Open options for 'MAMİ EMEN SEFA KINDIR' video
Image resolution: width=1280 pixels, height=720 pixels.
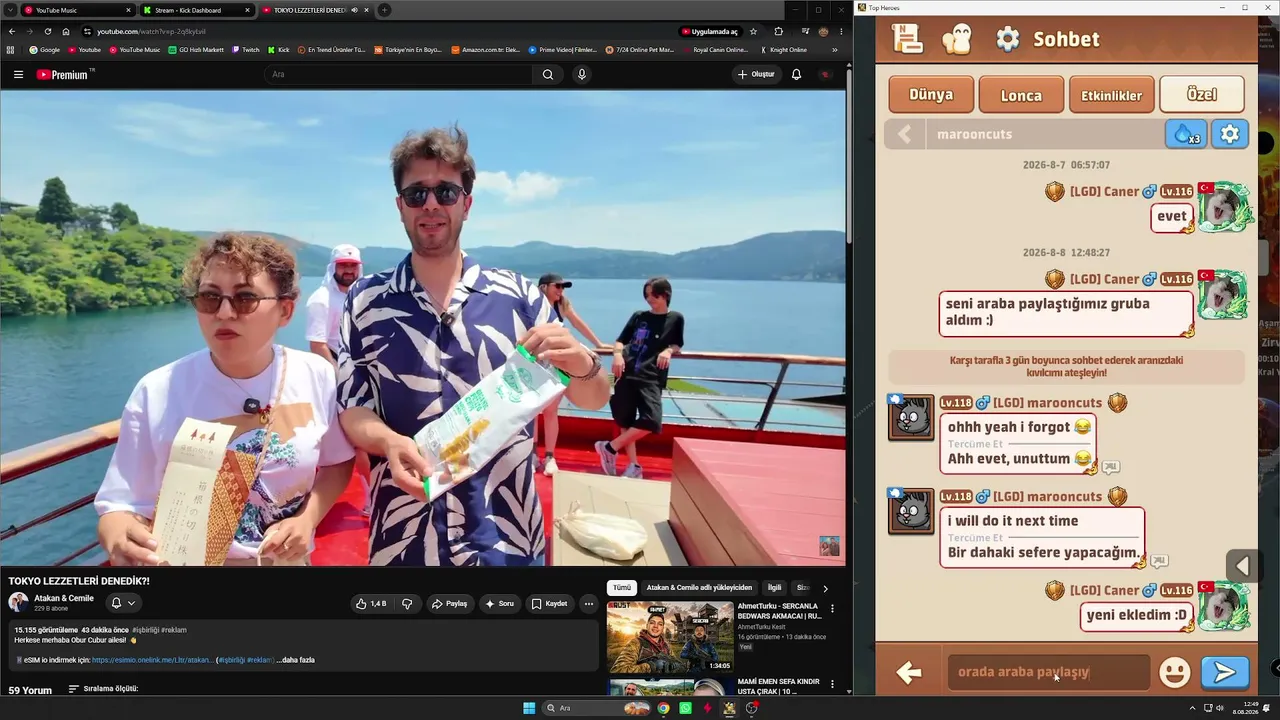click(x=832, y=683)
